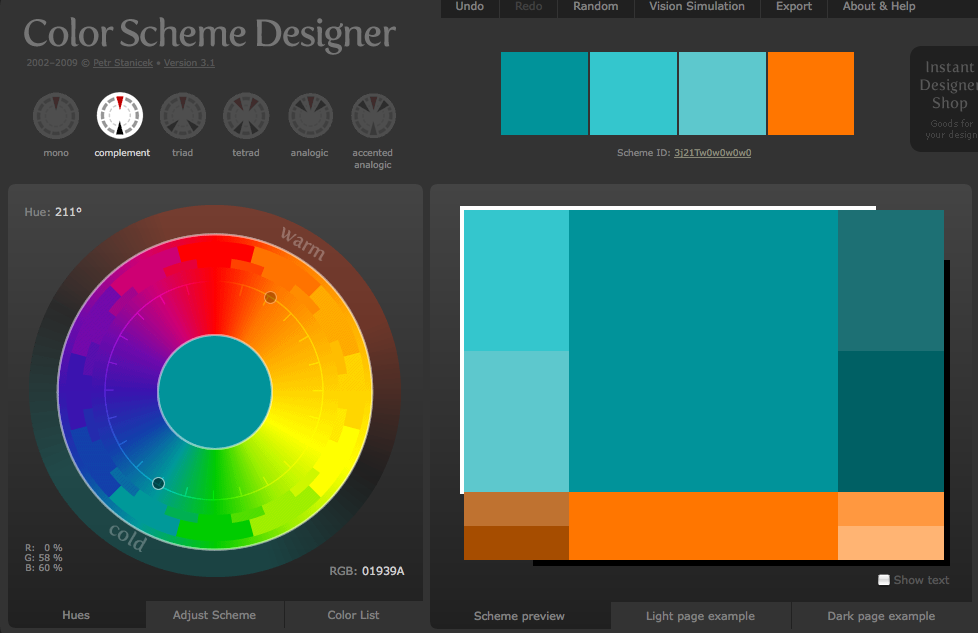This screenshot has width=978, height=633.
Task: Open the Color List tab
Action: 353,615
